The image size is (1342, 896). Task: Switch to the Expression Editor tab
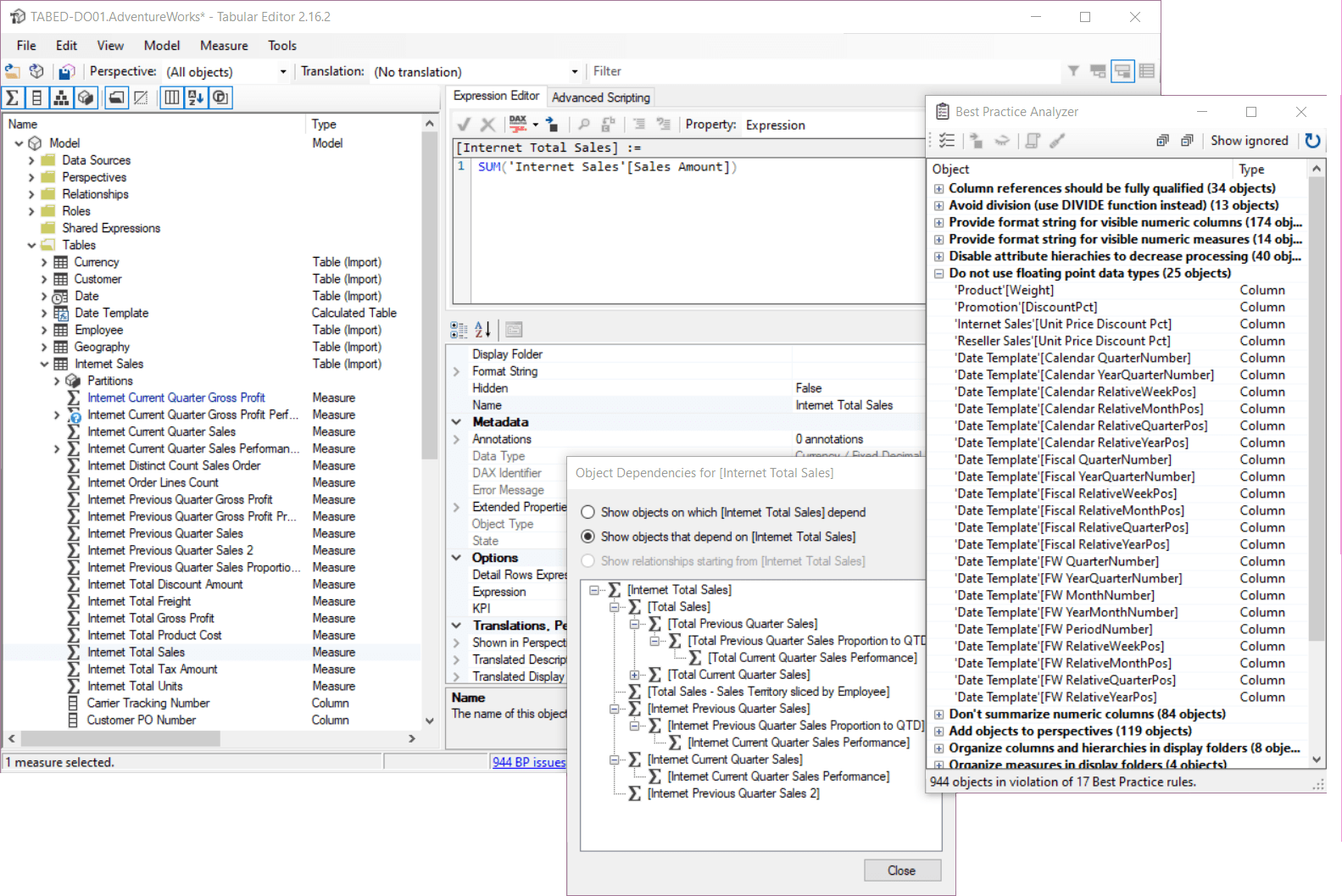[496, 97]
